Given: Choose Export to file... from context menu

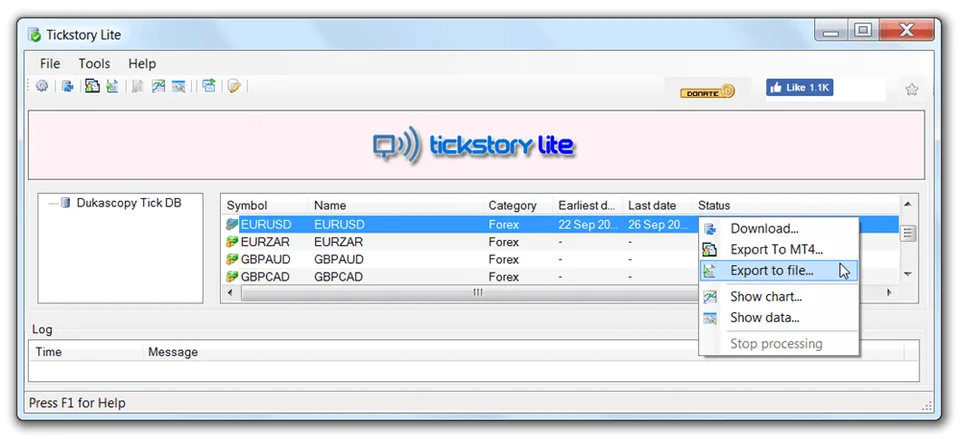Looking at the screenshot, I should click(x=779, y=271).
